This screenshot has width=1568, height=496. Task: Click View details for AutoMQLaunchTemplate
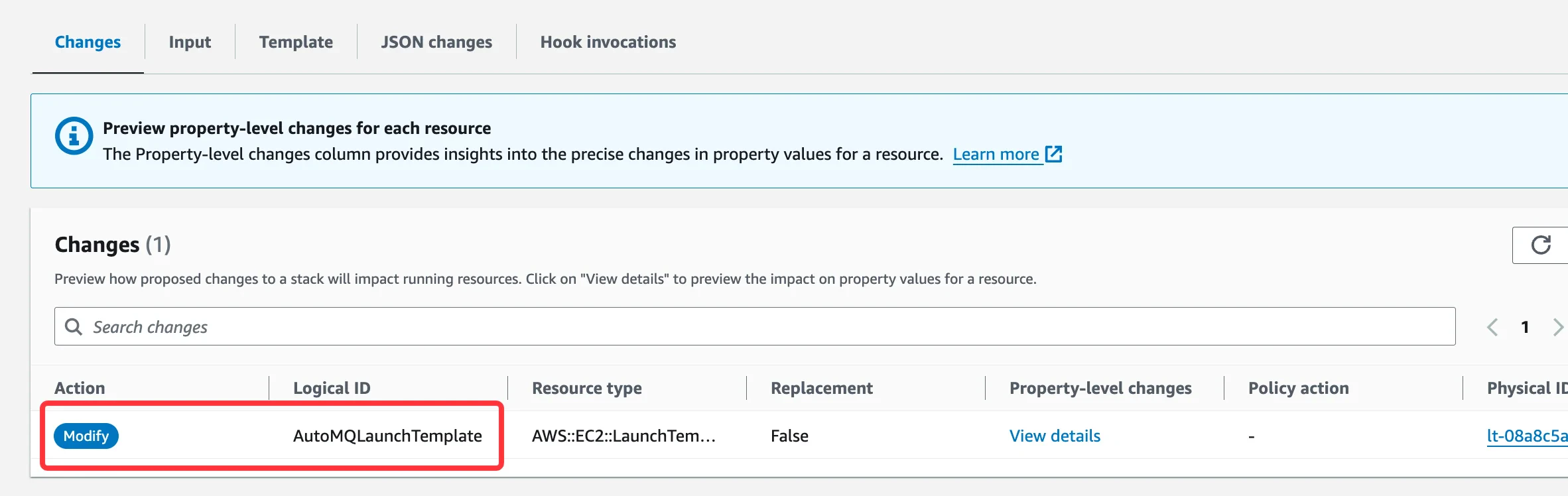click(1055, 436)
